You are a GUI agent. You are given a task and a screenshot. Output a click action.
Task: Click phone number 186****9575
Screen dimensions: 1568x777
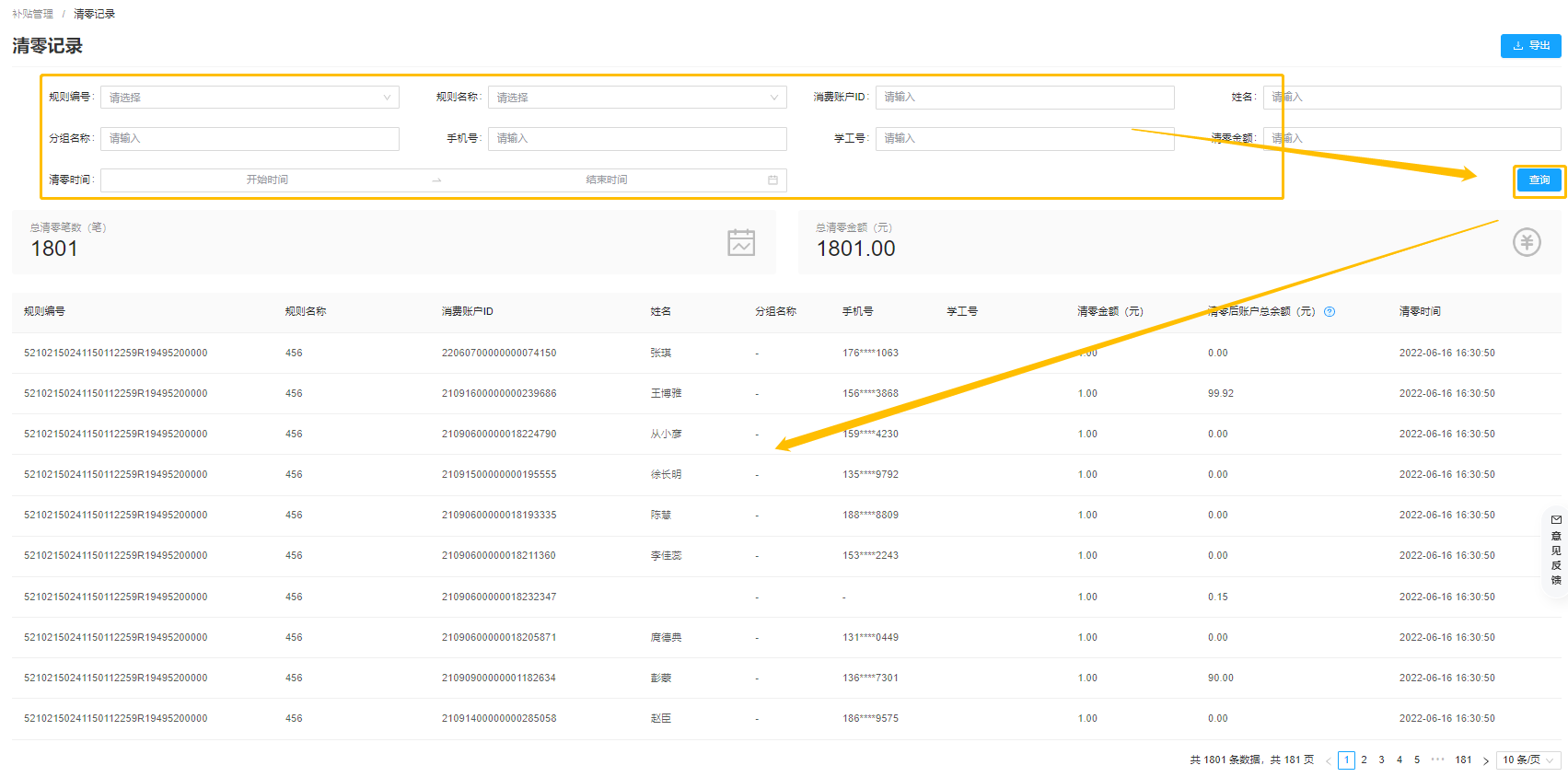click(x=870, y=719)
